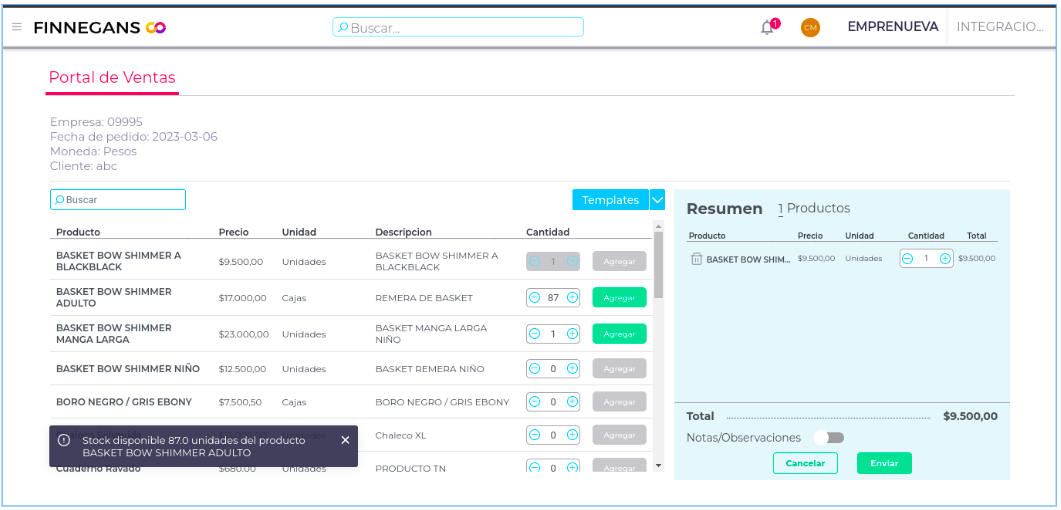Click the quantity field showing 87
This screenshot has width=1061, height=510.
pyautogui.click(x=553, y=298)
